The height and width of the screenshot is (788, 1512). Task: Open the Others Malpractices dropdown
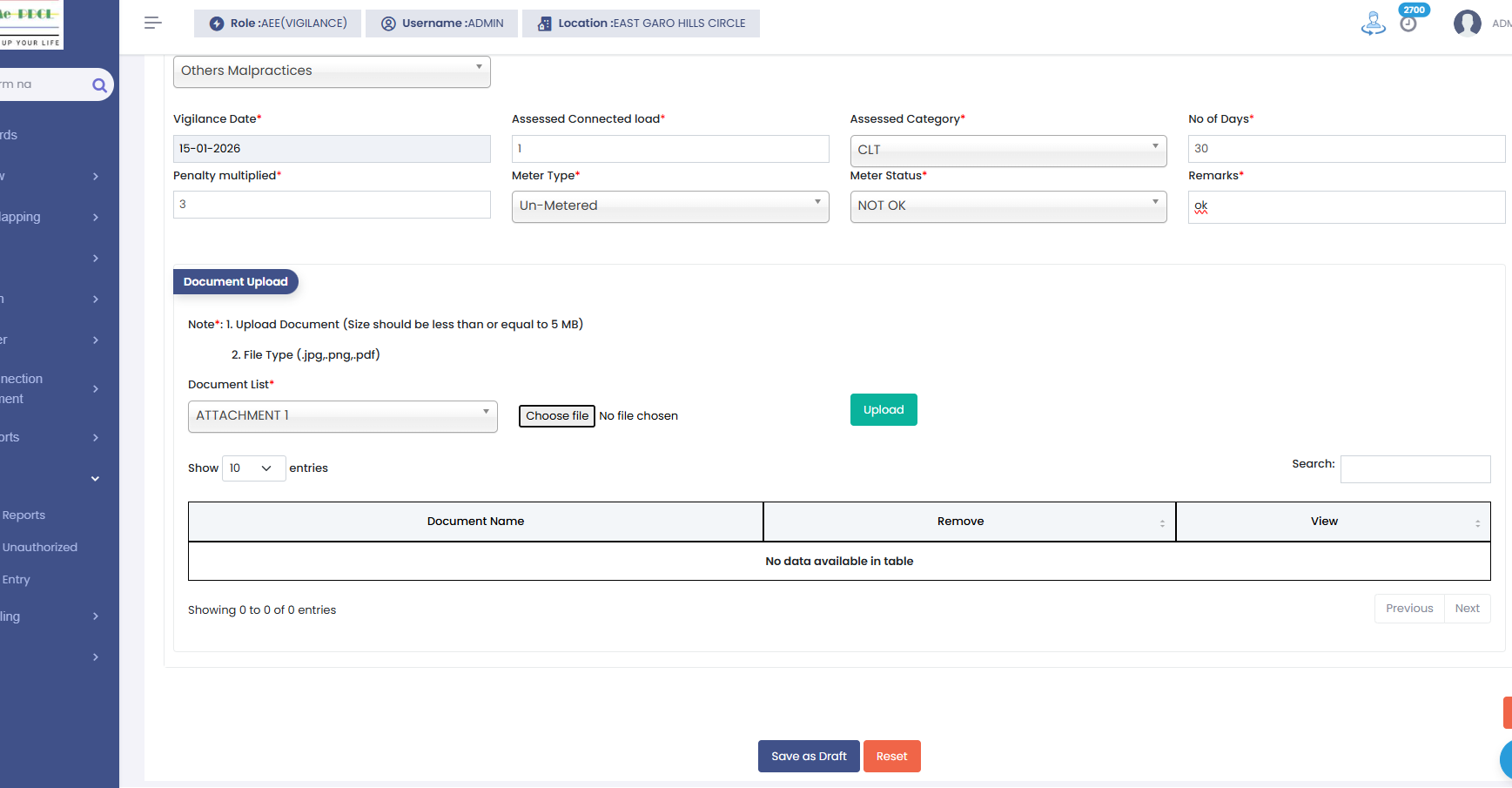coord(332,71)
